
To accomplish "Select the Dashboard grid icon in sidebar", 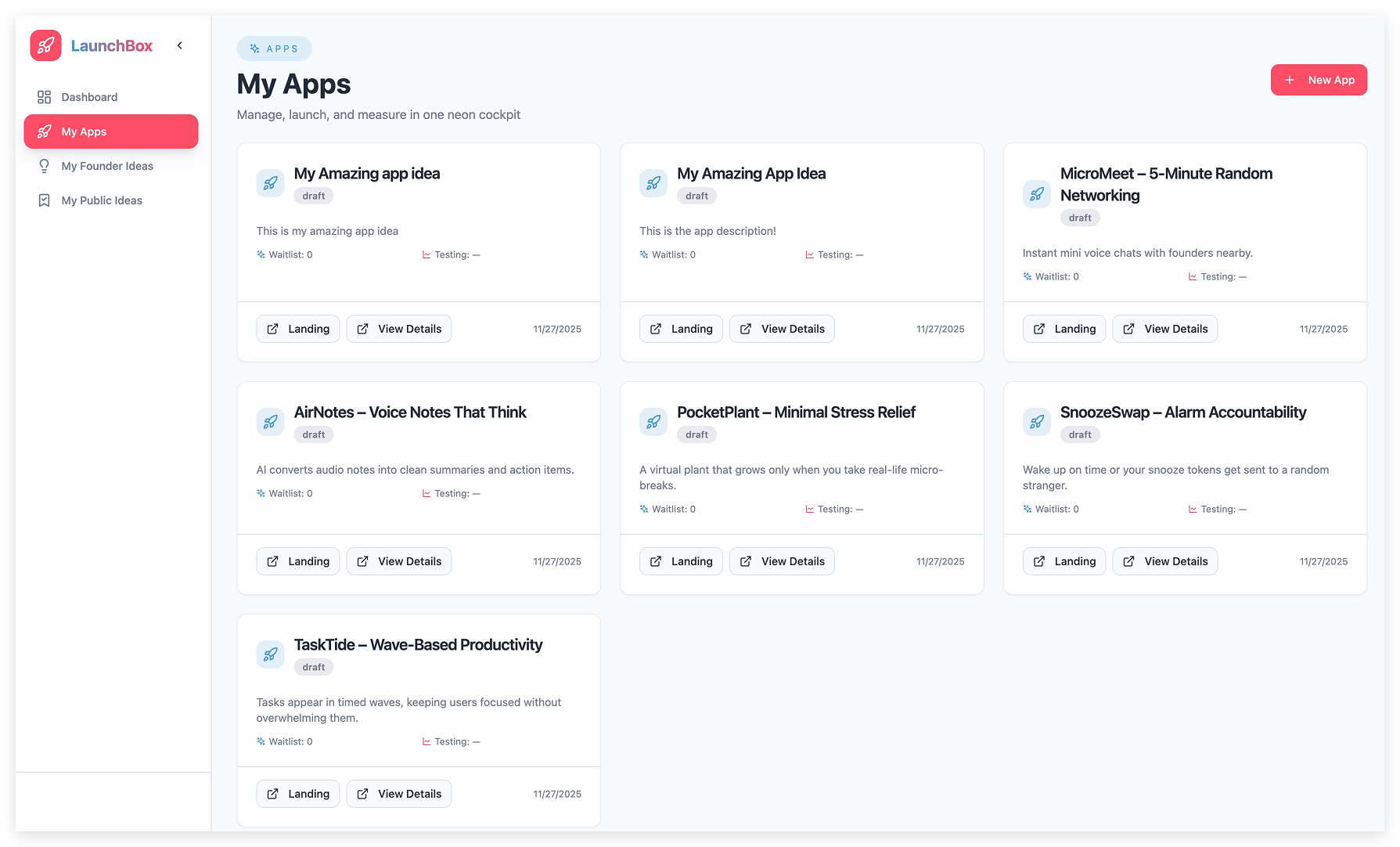I will (x=44, y=96).
